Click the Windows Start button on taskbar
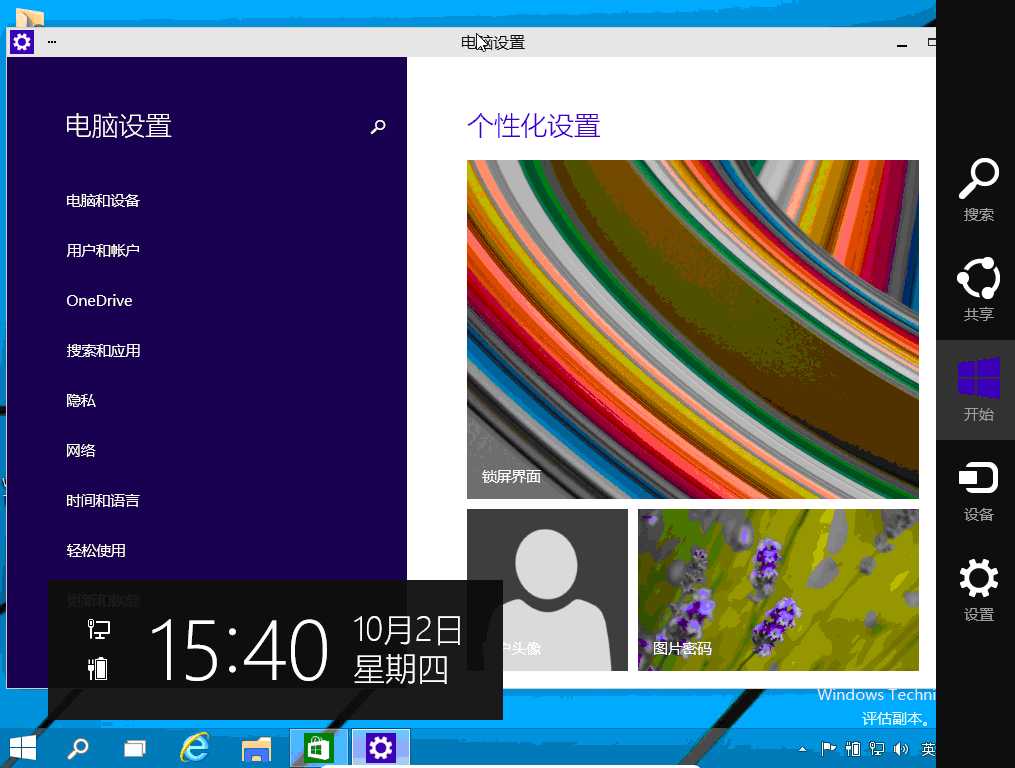1015x768 pixels. pyautogui.click(x=23, y=749)
